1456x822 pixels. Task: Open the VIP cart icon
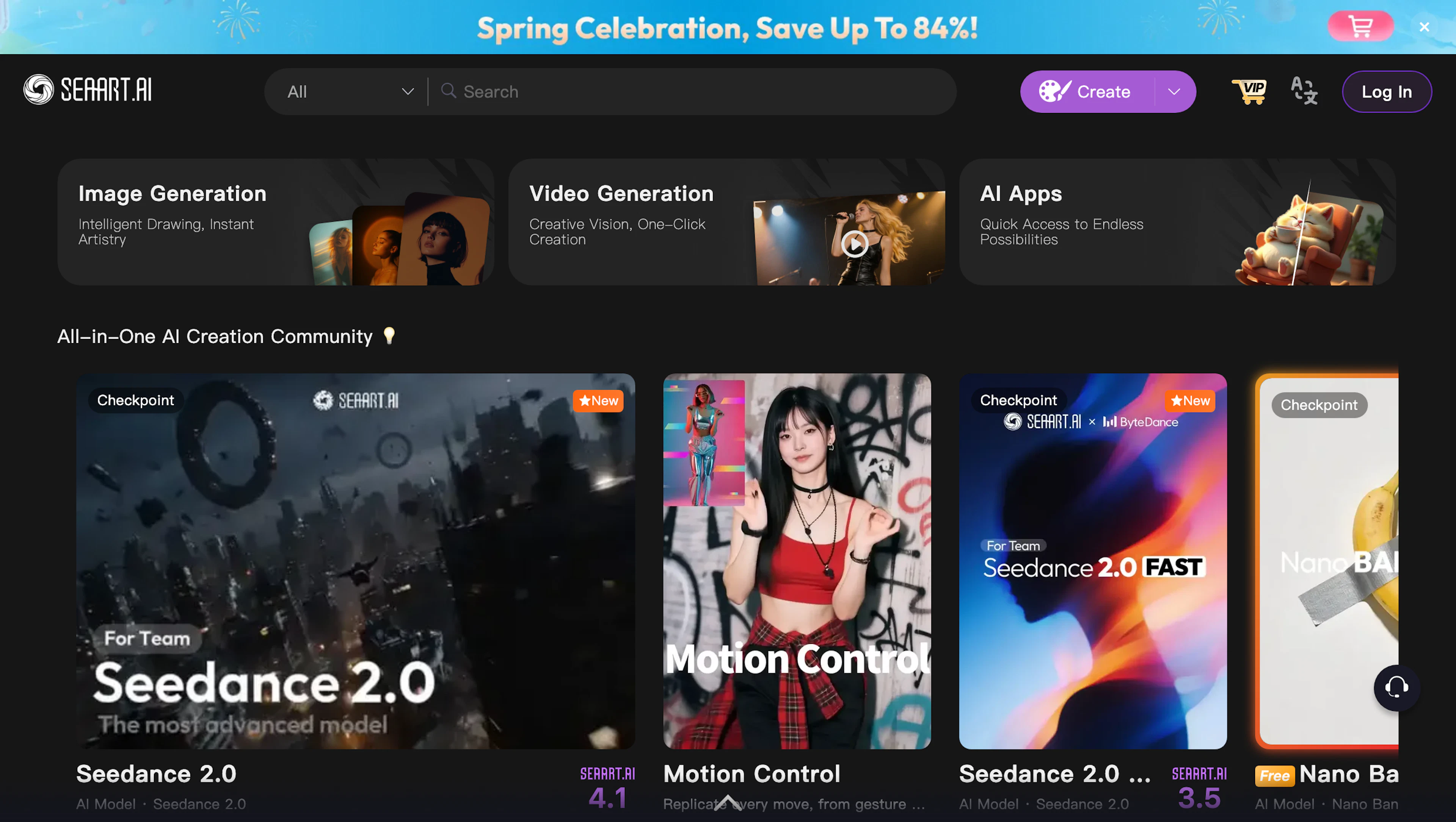pyautogui.click(x=1249, y=92)
